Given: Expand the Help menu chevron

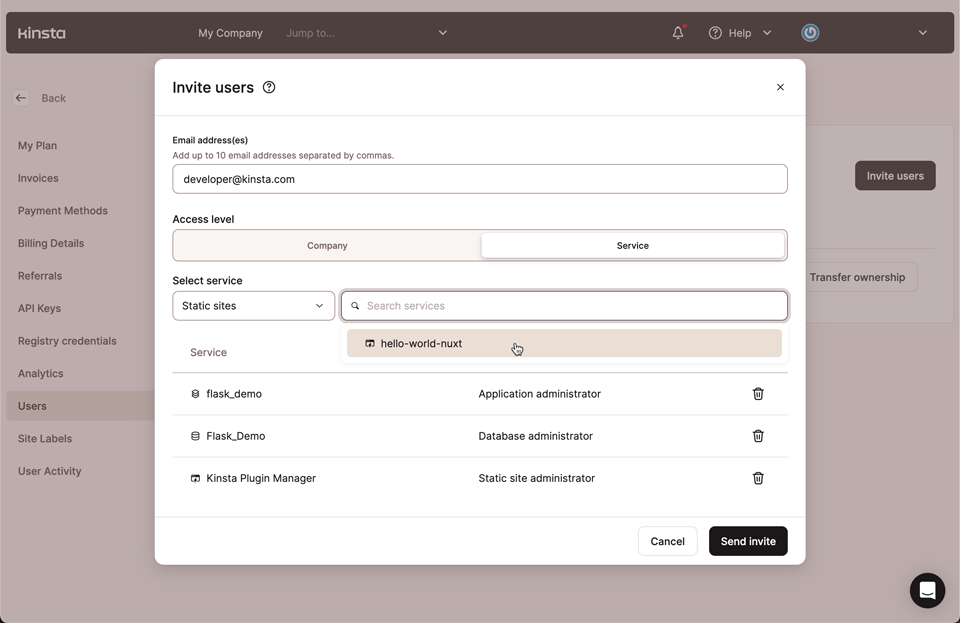Looking at the screenshot, I should point(767,32).
